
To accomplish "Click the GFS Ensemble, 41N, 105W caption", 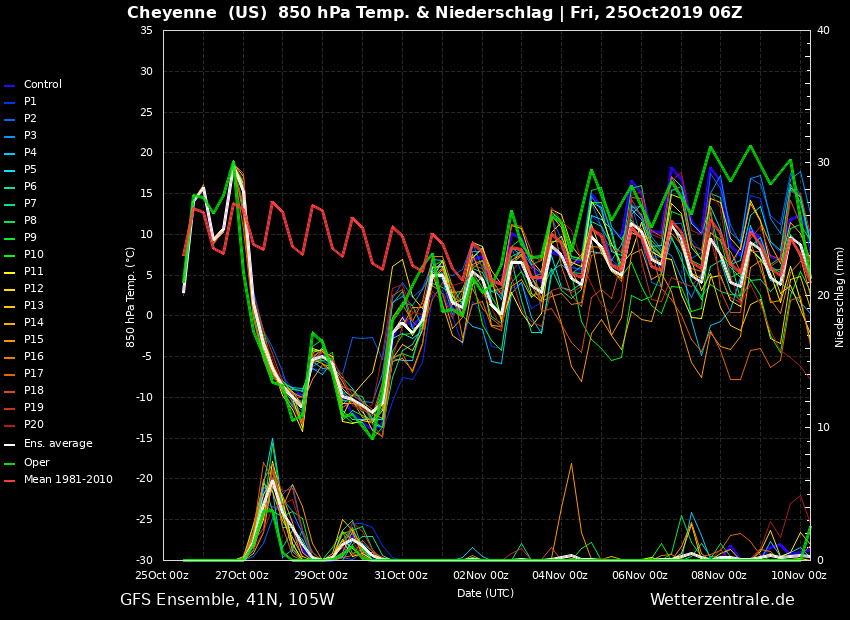I will (227, 599).
